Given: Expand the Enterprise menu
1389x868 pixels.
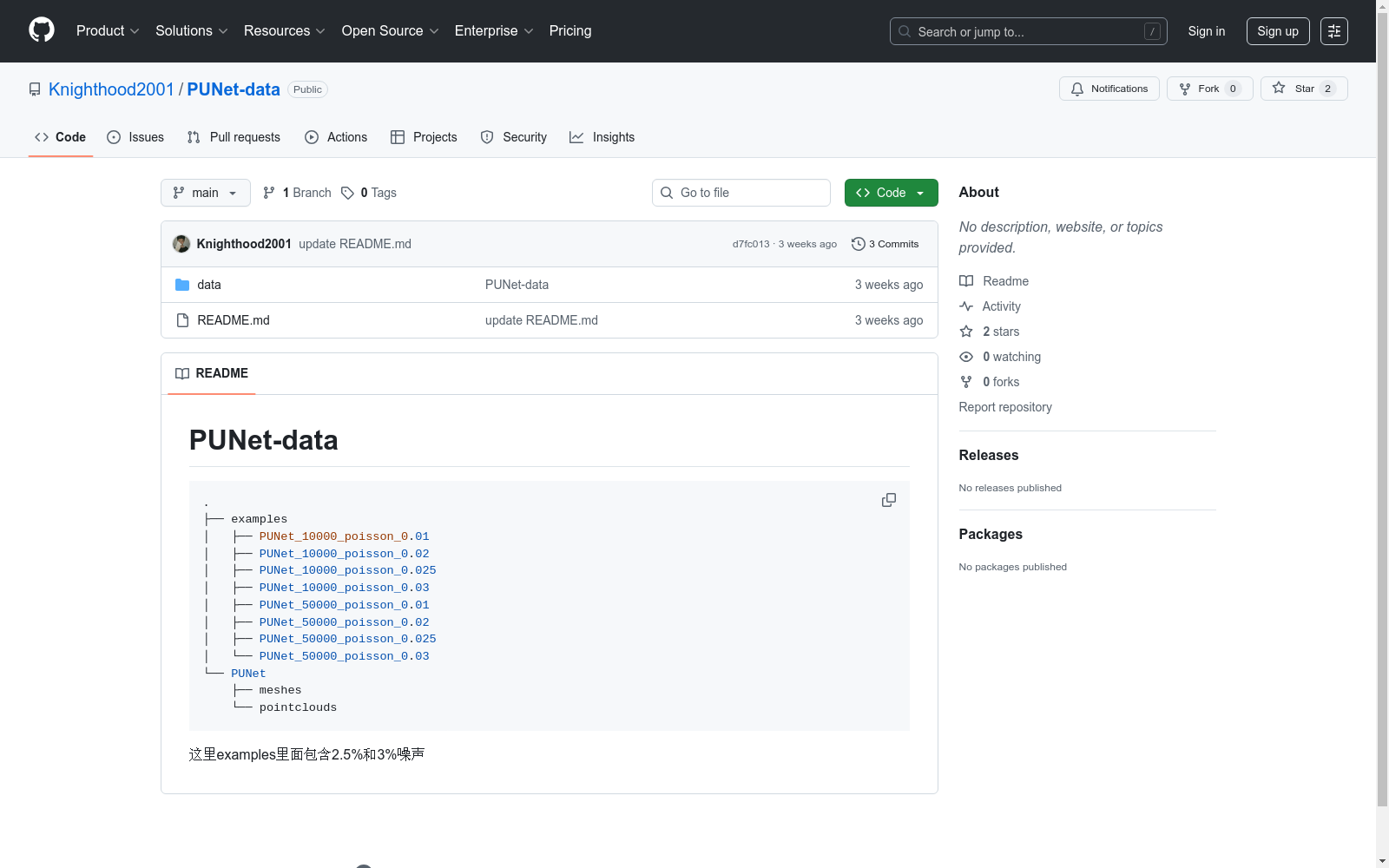Looking at the screenshot, I should 494,31.
